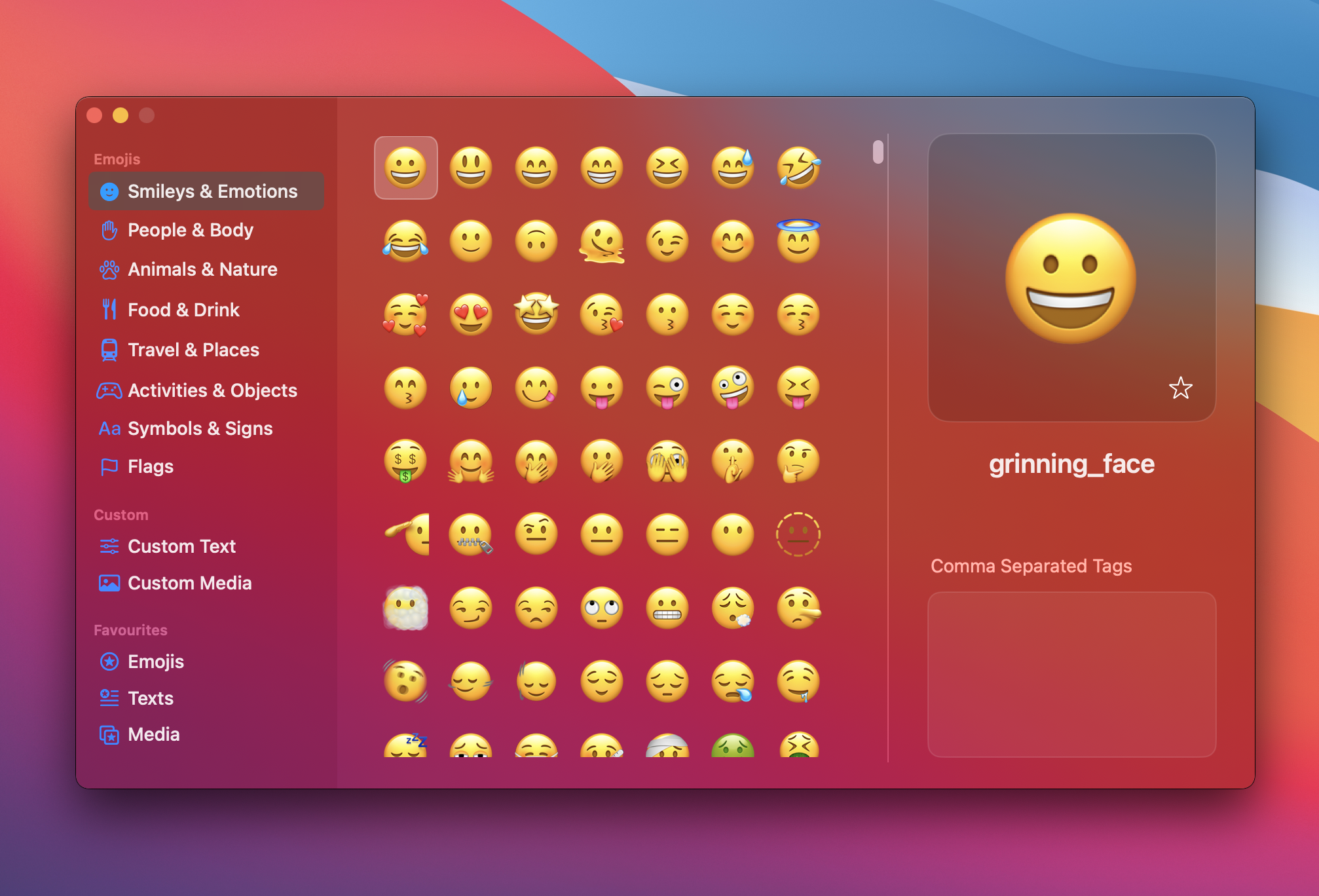Click the large grinning face preview
This screenshot has width=1319, height=896.
point(1070,278)
